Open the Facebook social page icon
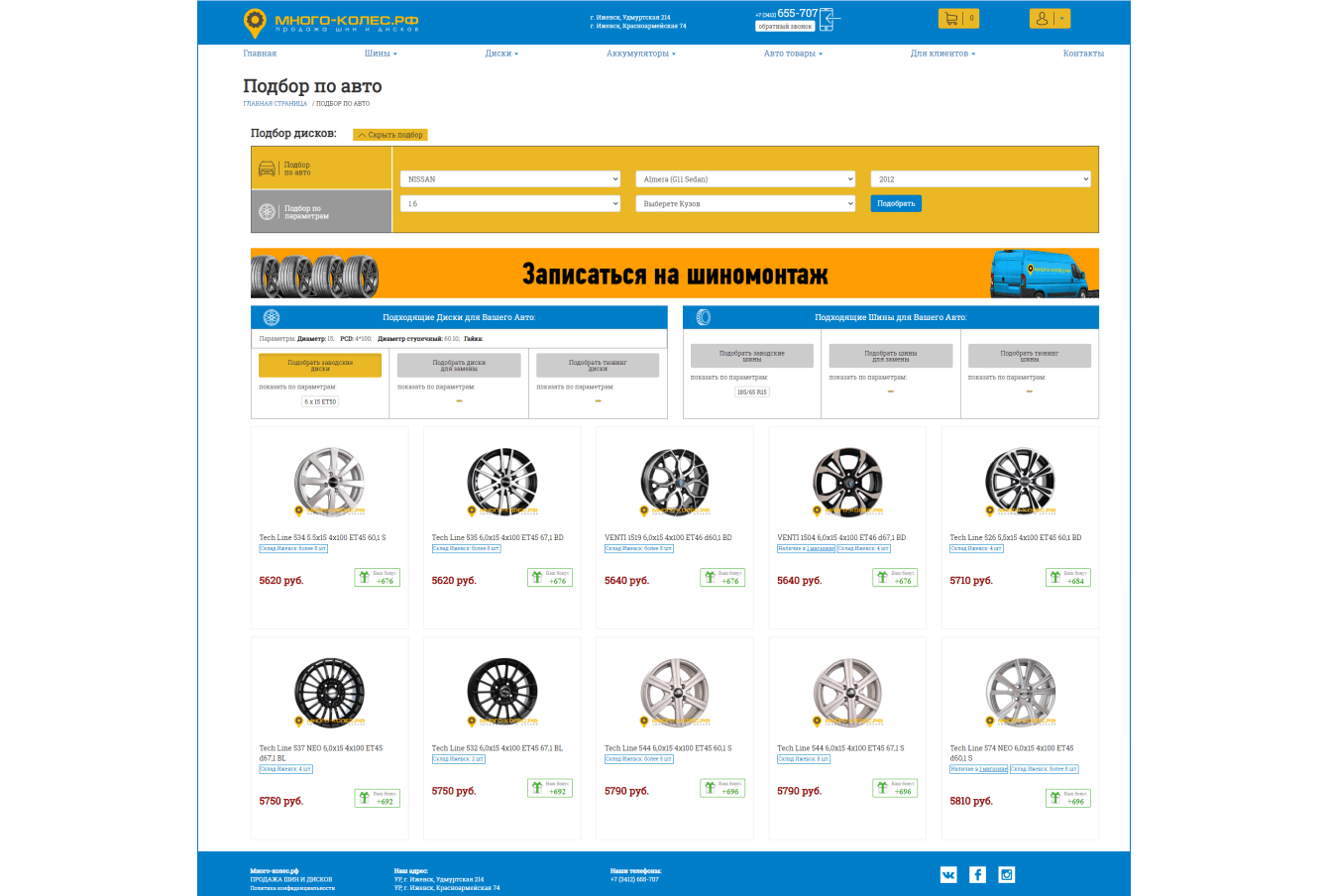The image size is (1328, 896). (977, 874)
